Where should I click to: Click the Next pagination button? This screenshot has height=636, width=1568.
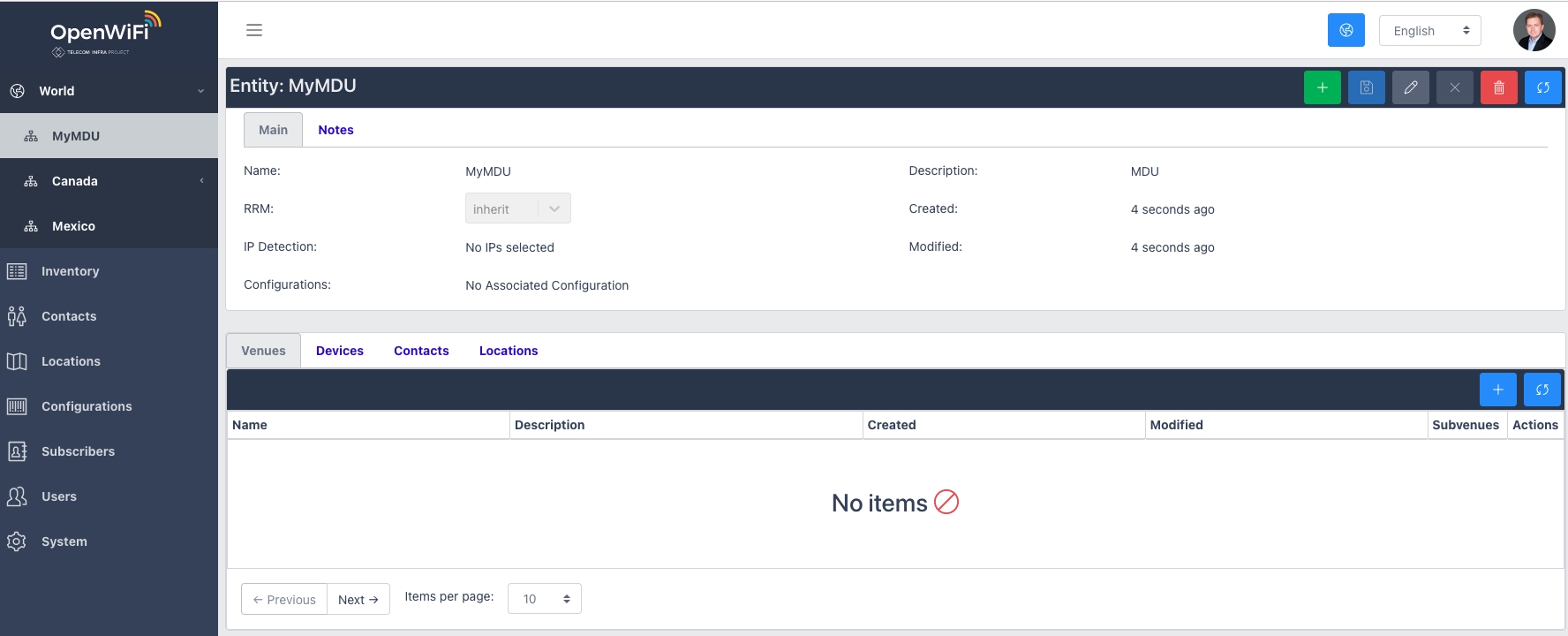coord(358,600)
